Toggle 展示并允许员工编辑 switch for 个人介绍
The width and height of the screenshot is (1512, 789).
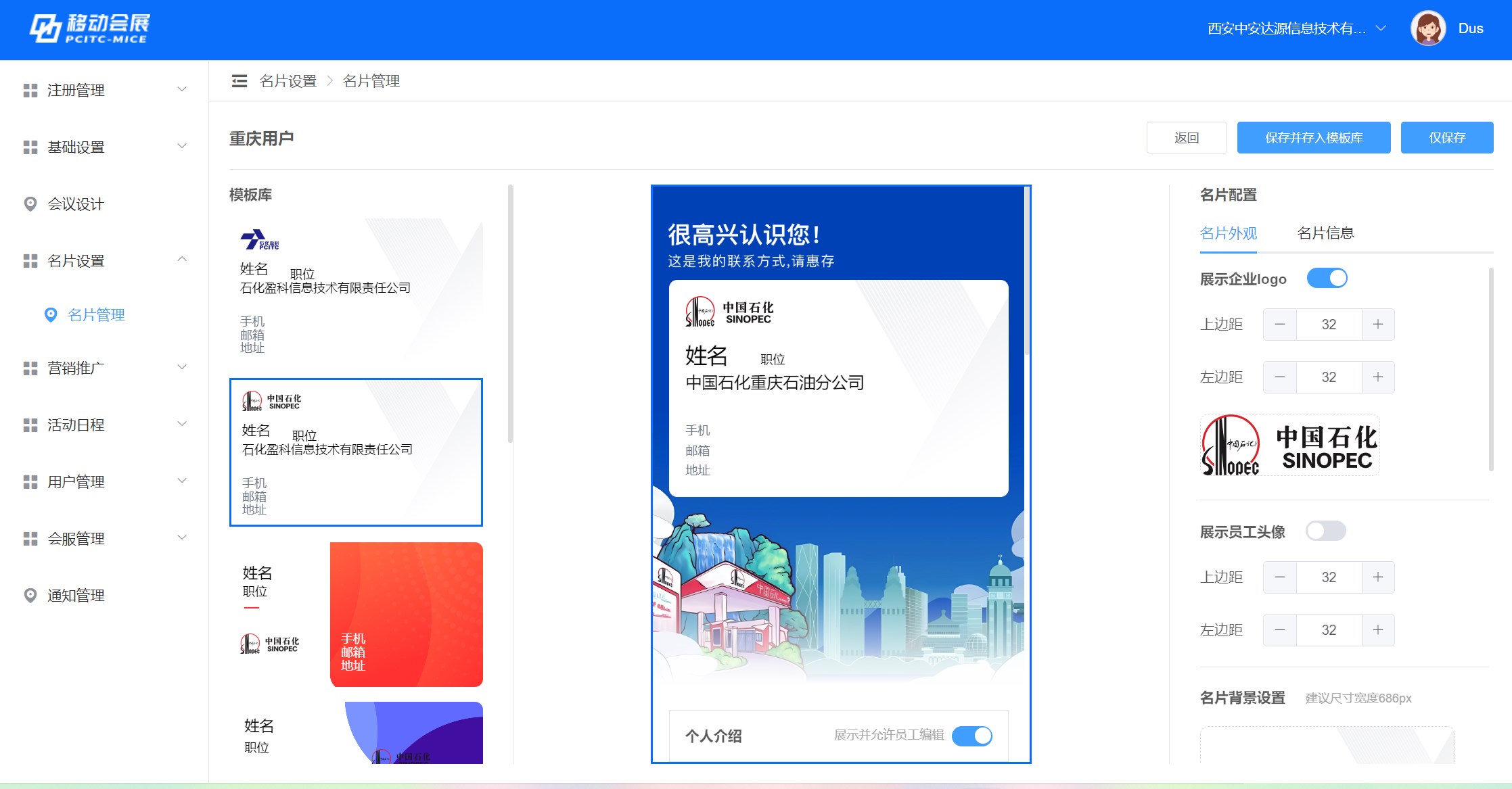972,736
